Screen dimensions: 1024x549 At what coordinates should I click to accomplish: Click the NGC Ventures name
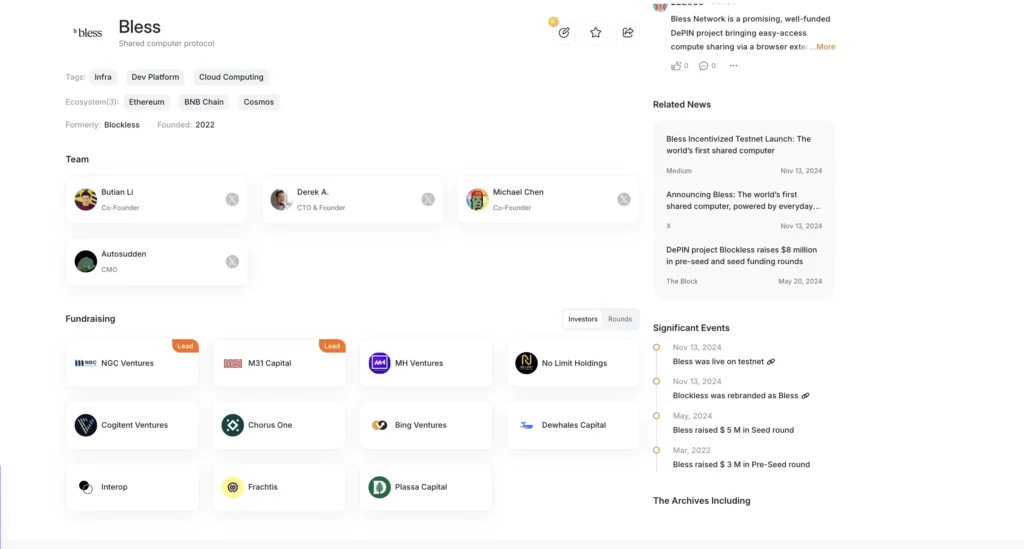[x=127, y=363]
